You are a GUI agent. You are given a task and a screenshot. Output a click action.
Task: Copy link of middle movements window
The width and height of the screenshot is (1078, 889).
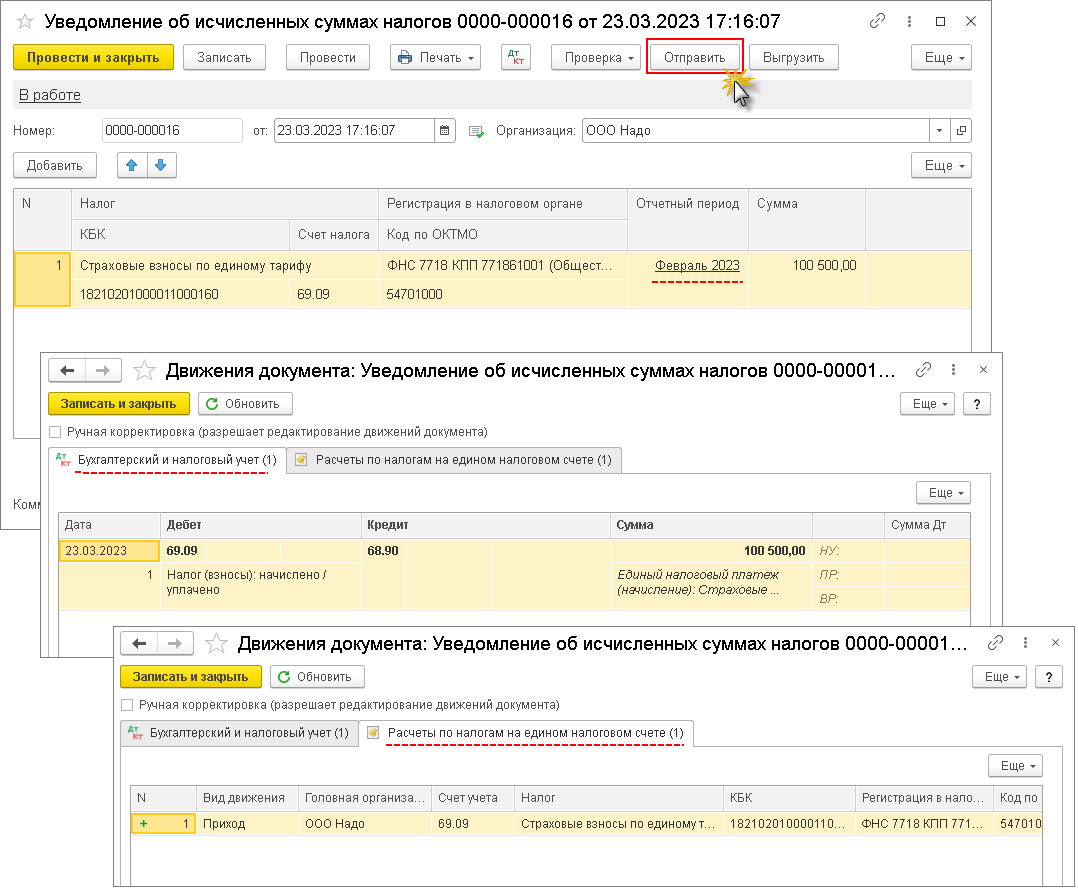pos(923,370)
